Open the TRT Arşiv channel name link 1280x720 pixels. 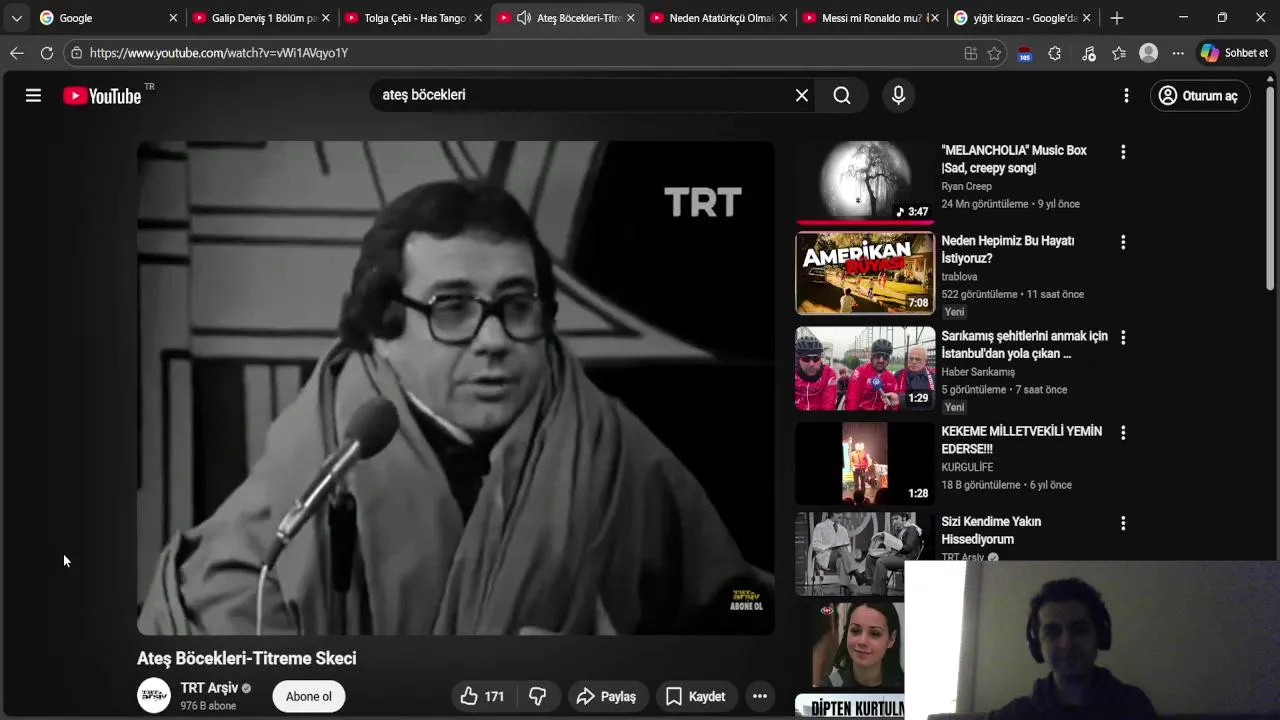pos(209,688)
